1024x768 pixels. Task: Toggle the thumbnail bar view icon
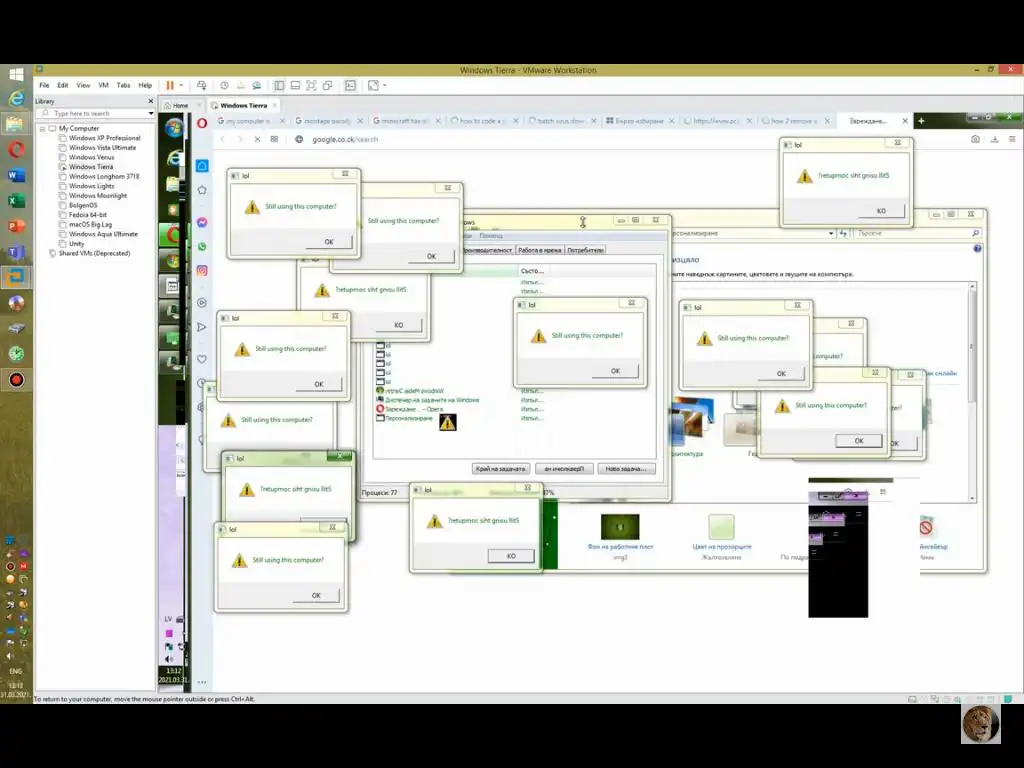295,85
